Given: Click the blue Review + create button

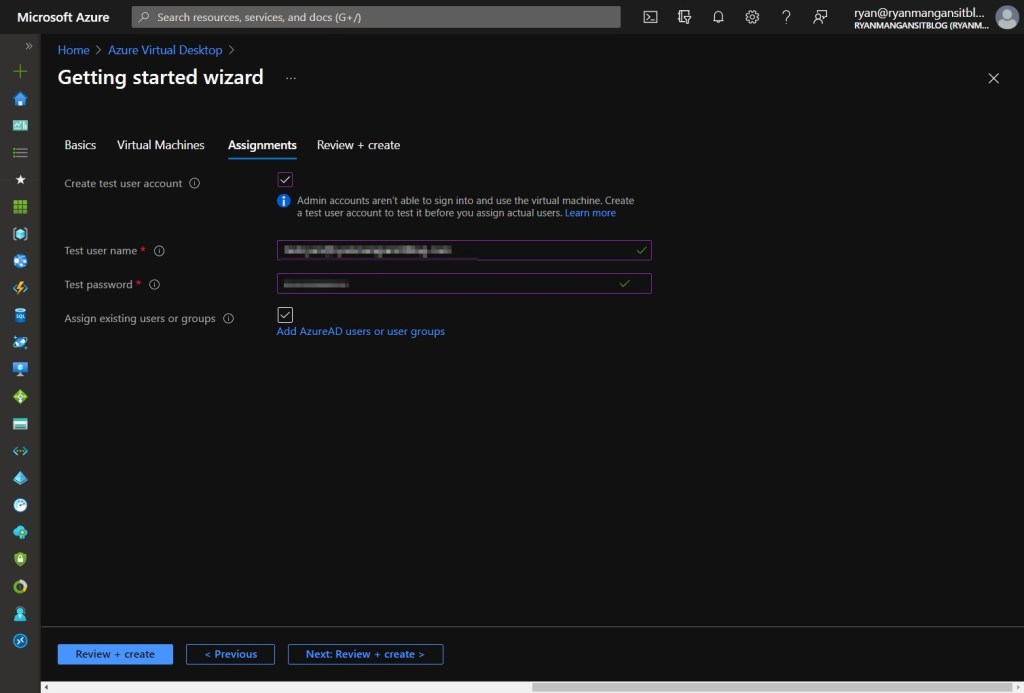Looking at the screenshot, I should [x=115, y=654].
